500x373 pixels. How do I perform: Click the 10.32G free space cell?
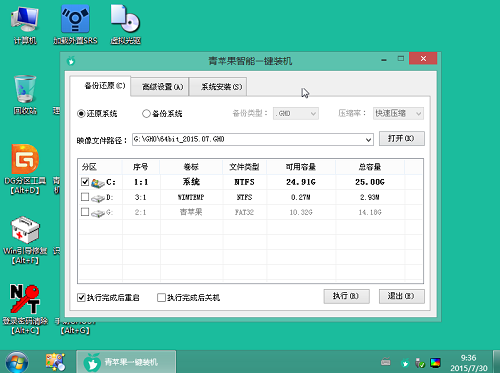coord(301,212)
